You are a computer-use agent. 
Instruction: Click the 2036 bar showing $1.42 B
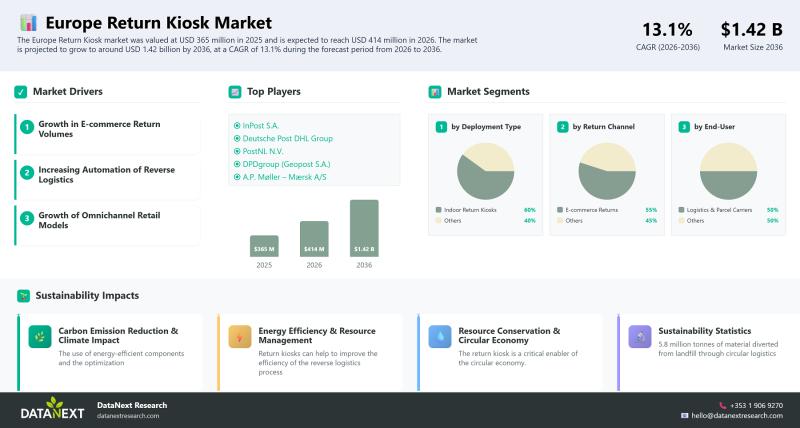[x=364, y=228]
